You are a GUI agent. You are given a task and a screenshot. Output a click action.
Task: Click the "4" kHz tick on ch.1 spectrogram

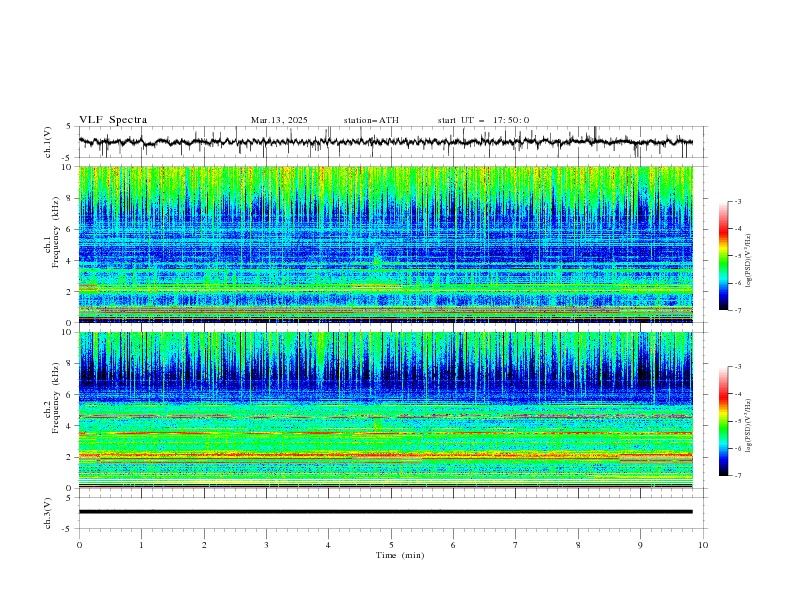point(70,261)
